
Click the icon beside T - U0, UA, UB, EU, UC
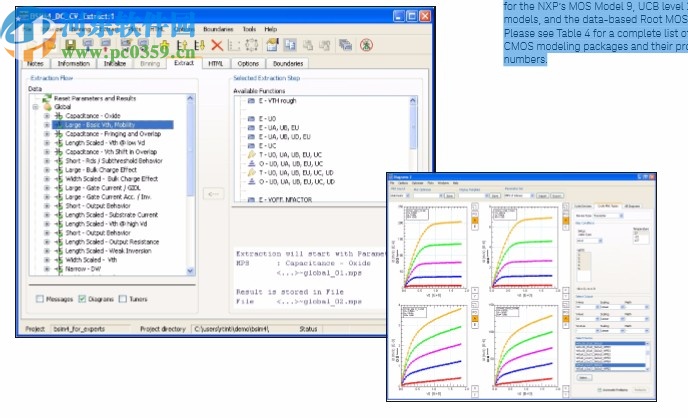coord(251,154)
